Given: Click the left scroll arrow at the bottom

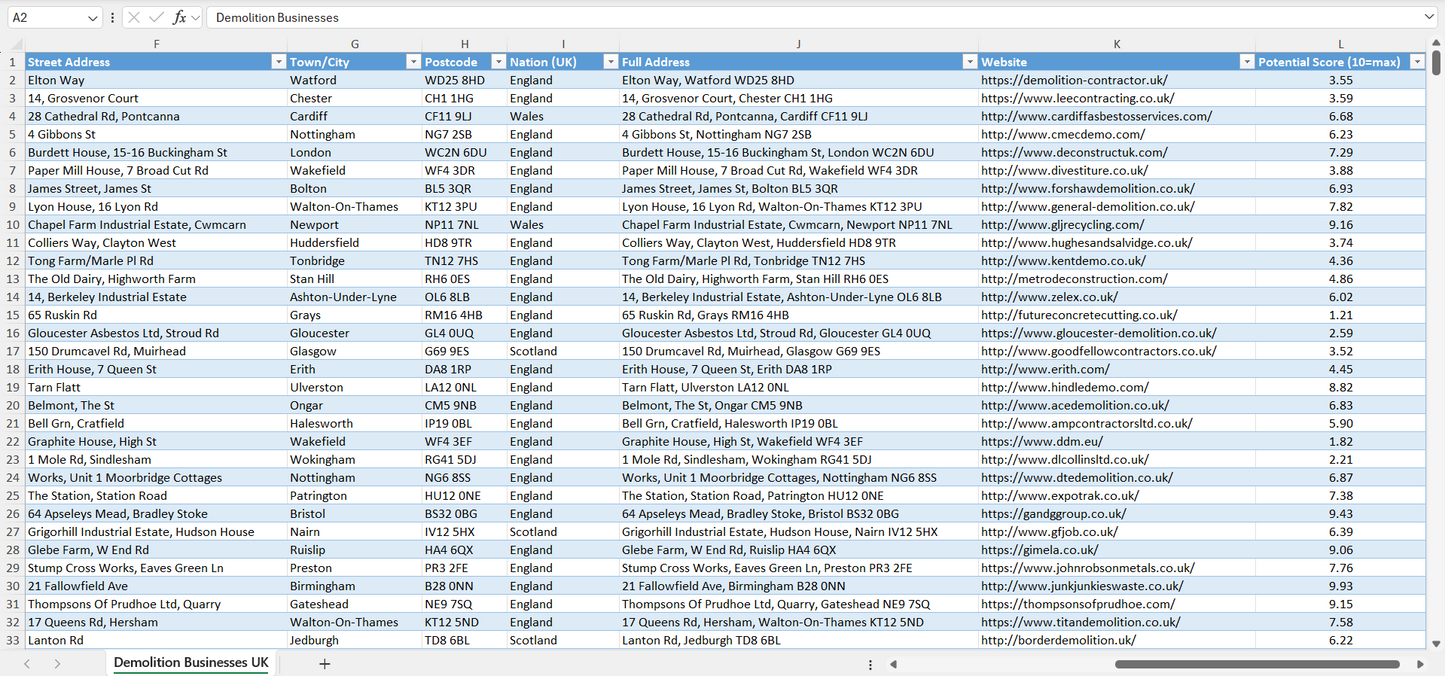Looking at the screenshot, I should tap(893, 663).
